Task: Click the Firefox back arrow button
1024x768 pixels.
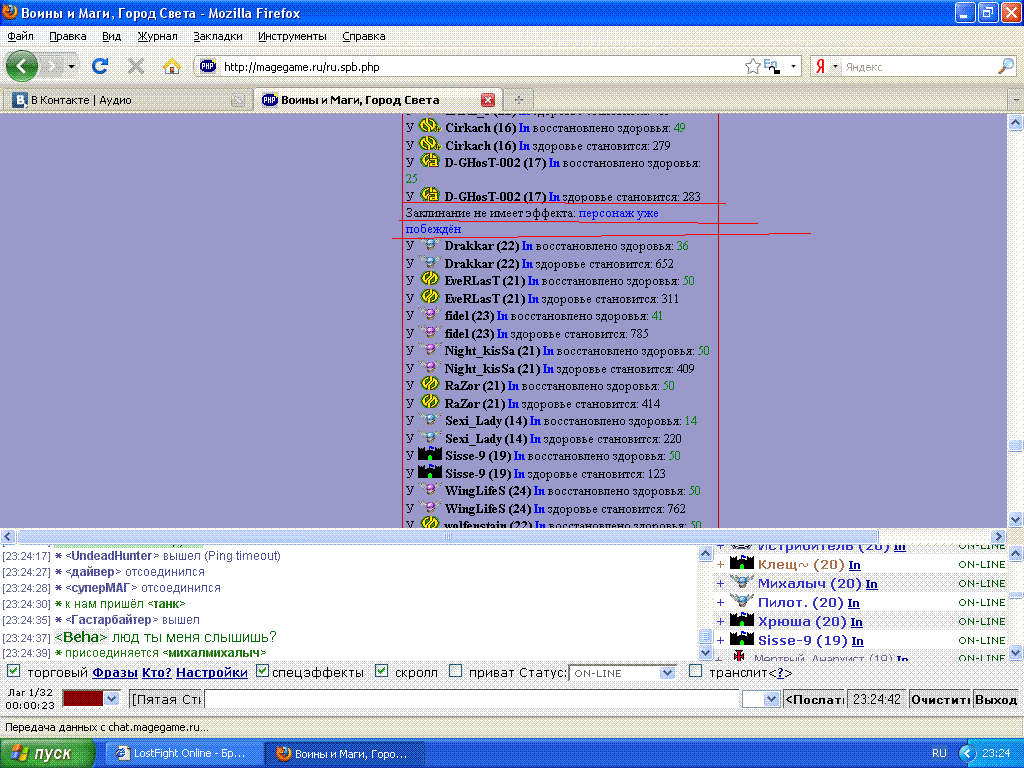Action: (x=22, y=66)
